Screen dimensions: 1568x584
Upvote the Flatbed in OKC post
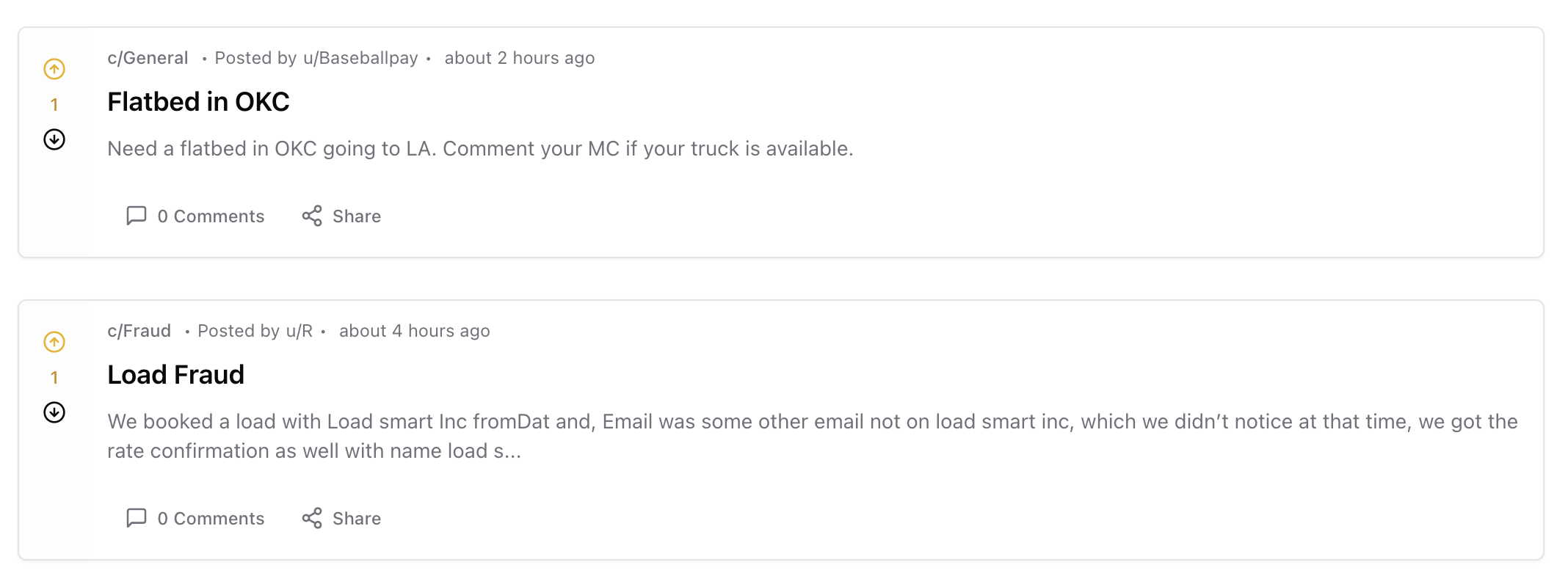coord(54,69)
